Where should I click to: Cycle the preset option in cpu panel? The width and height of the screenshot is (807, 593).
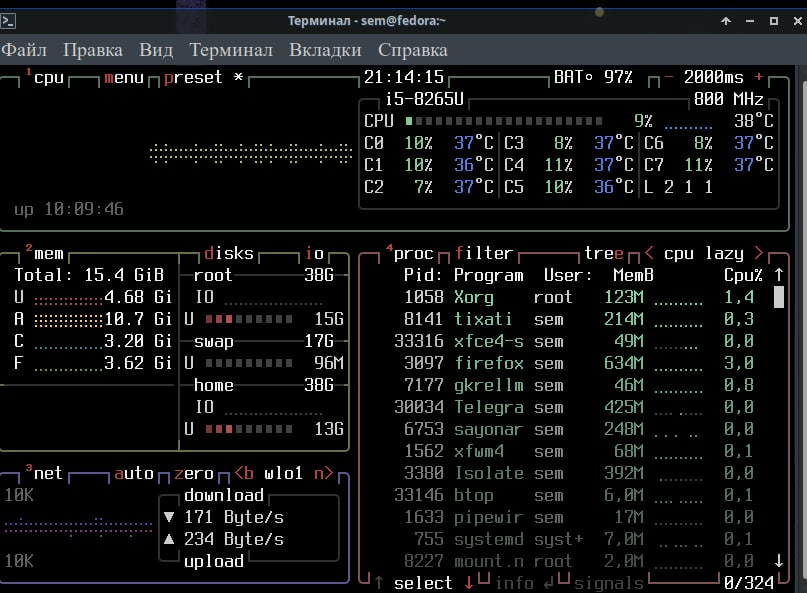193,77
